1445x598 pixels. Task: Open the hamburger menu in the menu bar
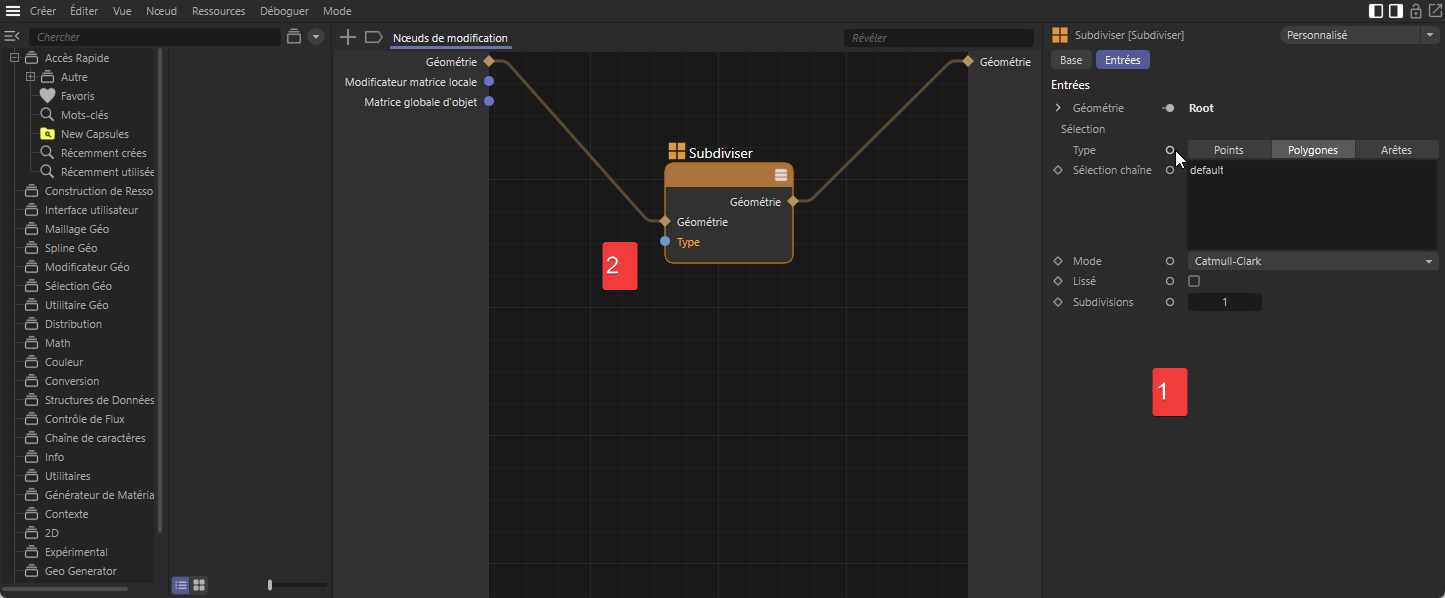[13, 11]
